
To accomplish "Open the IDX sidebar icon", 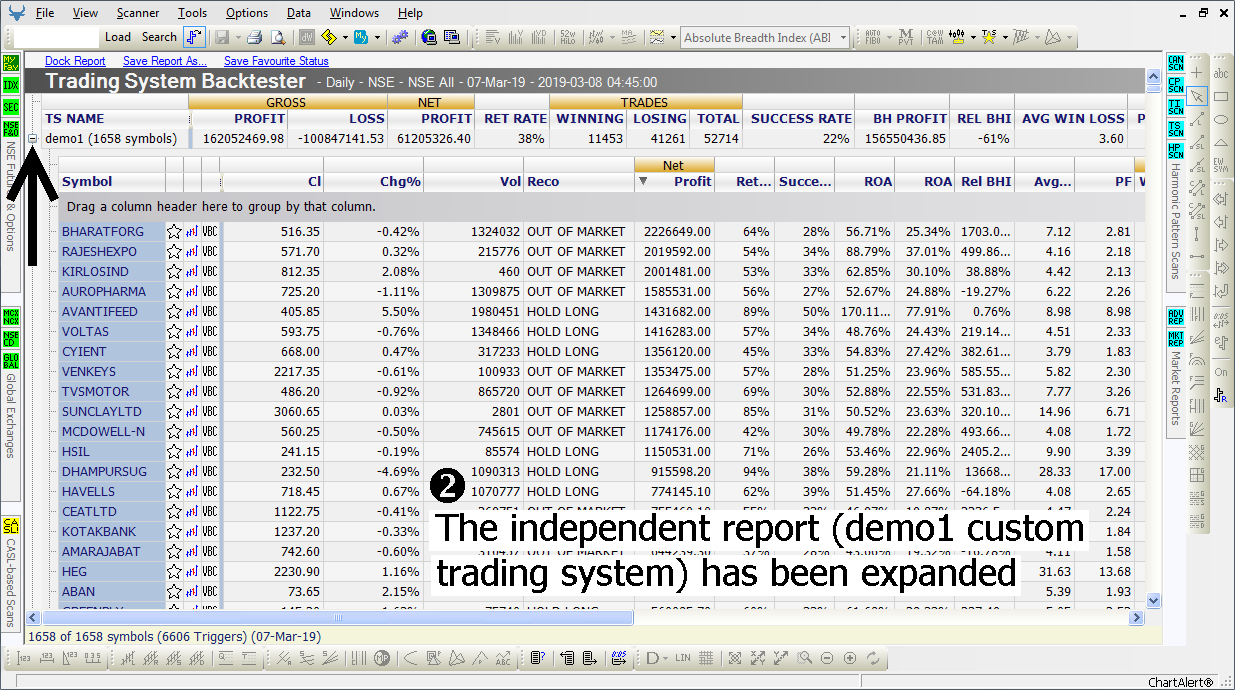I will (11, 84).
